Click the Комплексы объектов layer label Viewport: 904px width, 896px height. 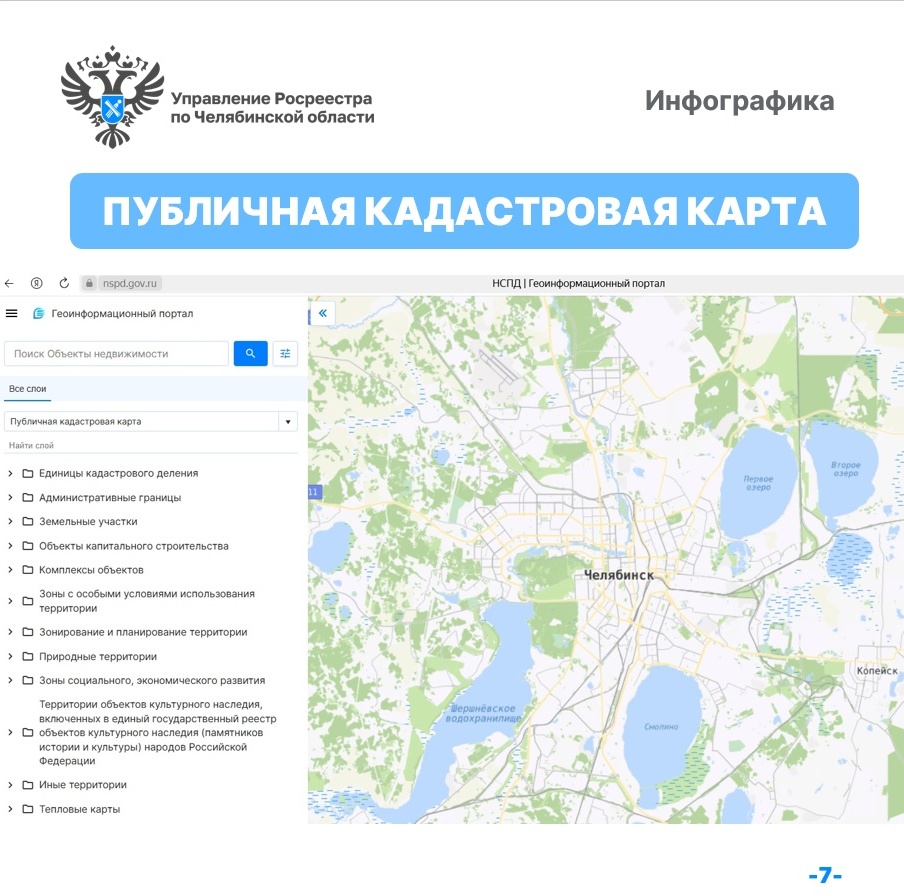[91, 570]
